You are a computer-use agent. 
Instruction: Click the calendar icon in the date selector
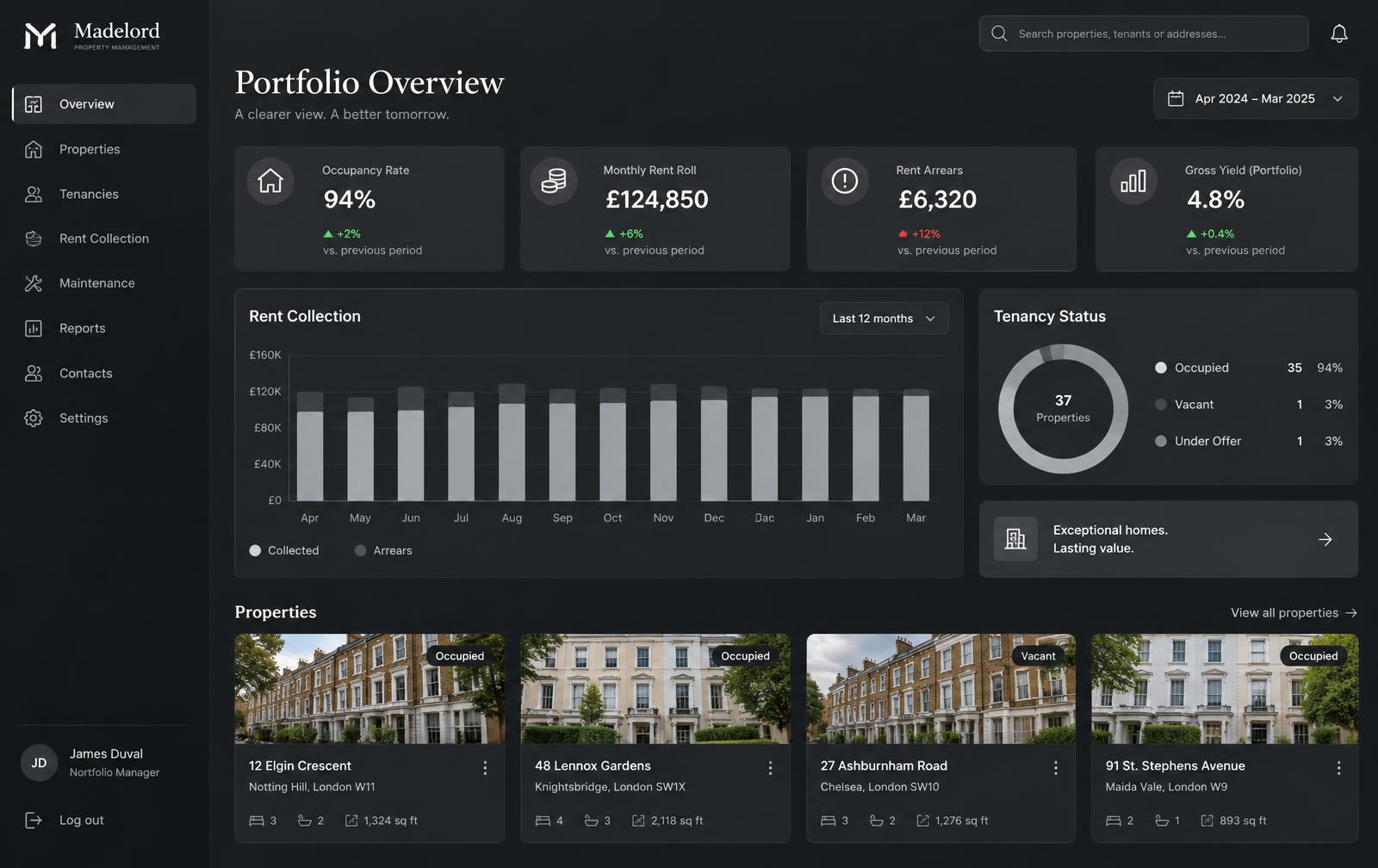(x=1176, y=98)
